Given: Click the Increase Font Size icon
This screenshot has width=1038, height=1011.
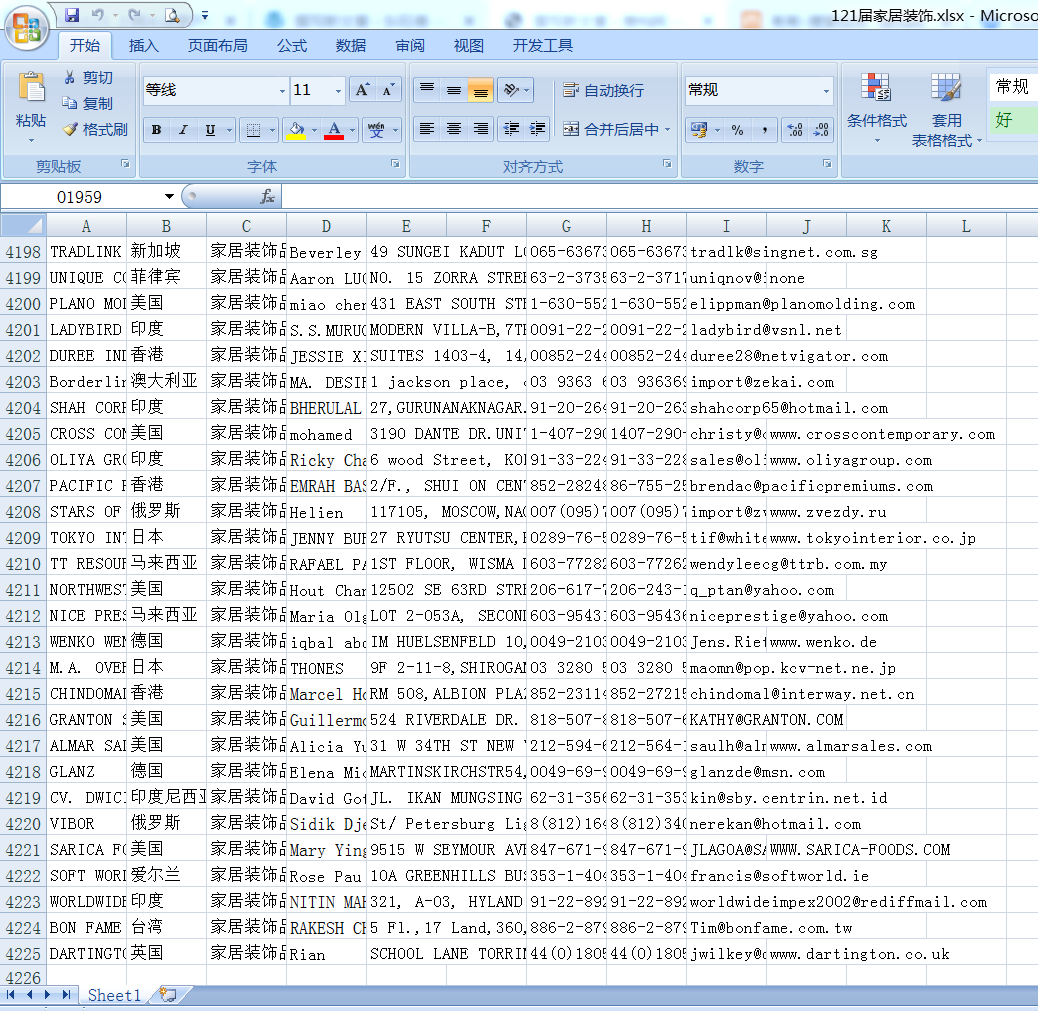Looking at the screenshot, I should coord(362,90).
